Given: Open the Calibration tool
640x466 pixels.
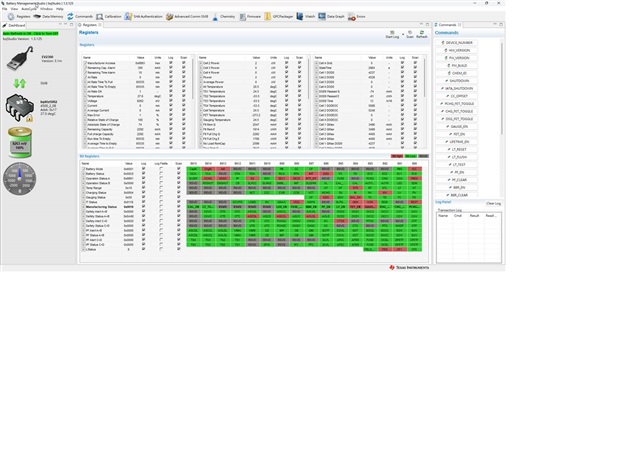Looking at the screenshot, I should (x=109, y=17).
